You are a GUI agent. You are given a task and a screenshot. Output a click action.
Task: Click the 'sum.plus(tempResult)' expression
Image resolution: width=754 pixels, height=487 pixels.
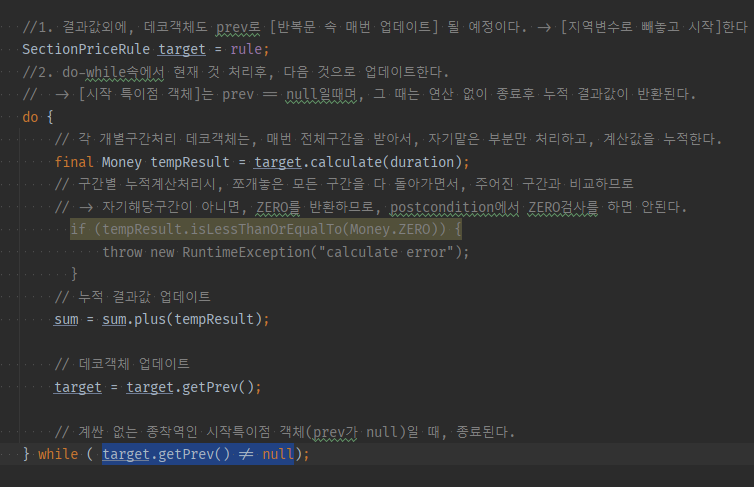coord(182,319)
